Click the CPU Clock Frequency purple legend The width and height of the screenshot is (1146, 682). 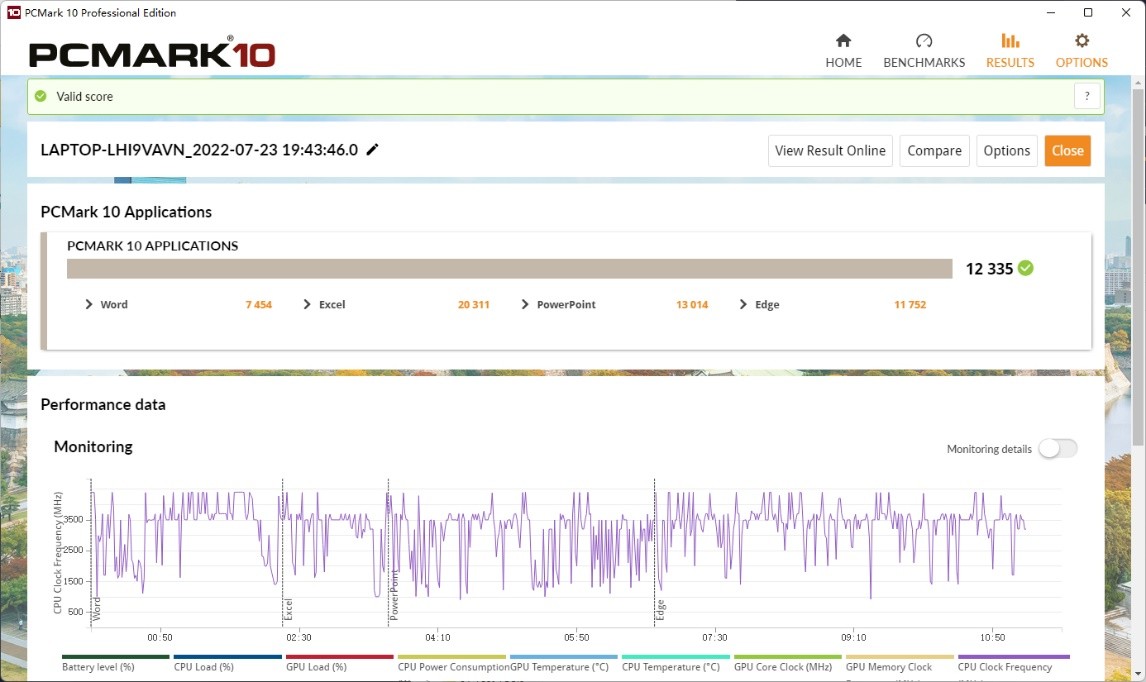[x=1012, y=664]
